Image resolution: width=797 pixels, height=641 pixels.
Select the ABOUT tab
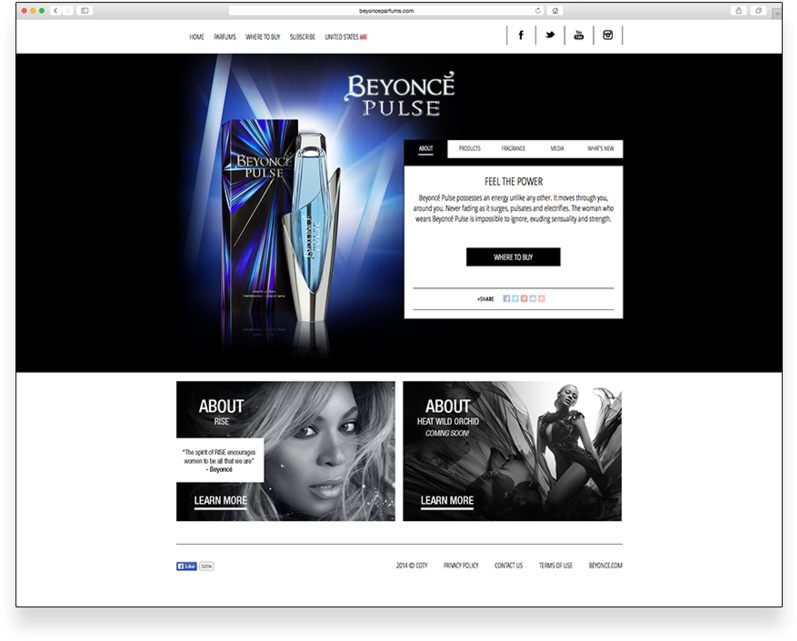[x=425, y=148]
